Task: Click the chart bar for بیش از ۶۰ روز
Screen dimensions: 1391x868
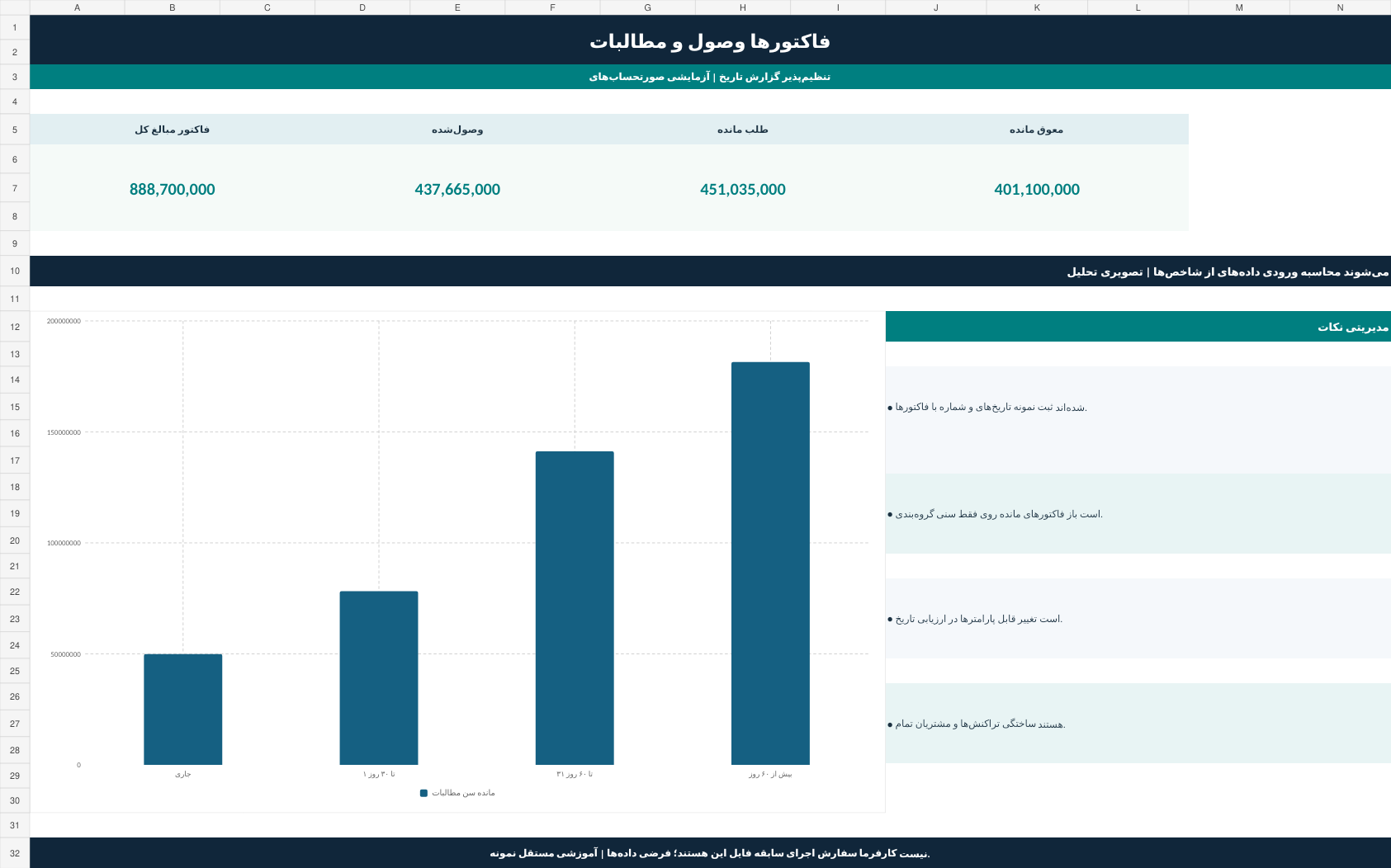Action: click(x=770, y=564)
